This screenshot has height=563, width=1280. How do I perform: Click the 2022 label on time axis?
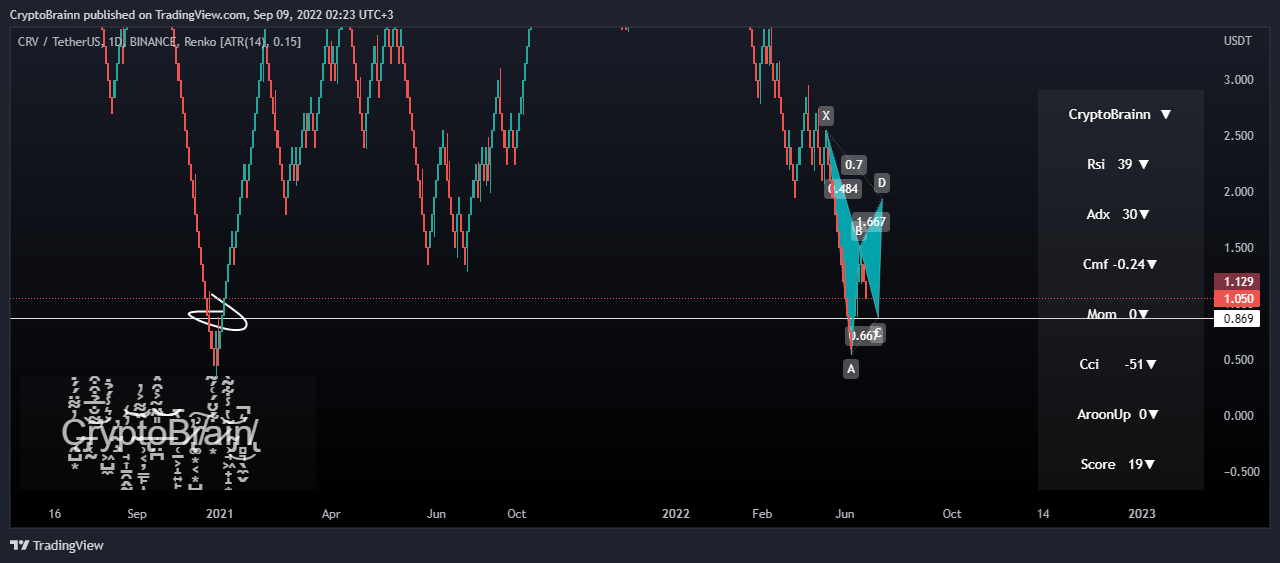[676, 514]
